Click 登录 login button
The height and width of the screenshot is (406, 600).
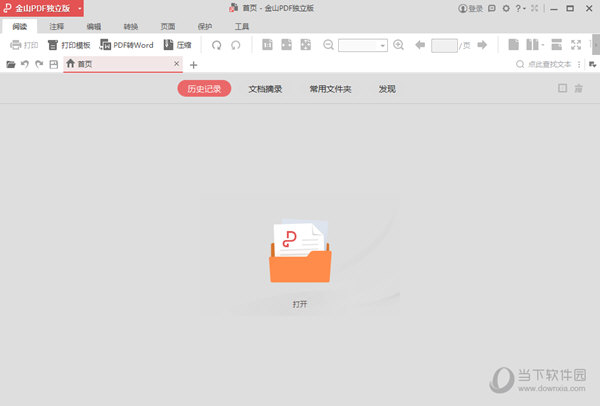pos(471,8)
